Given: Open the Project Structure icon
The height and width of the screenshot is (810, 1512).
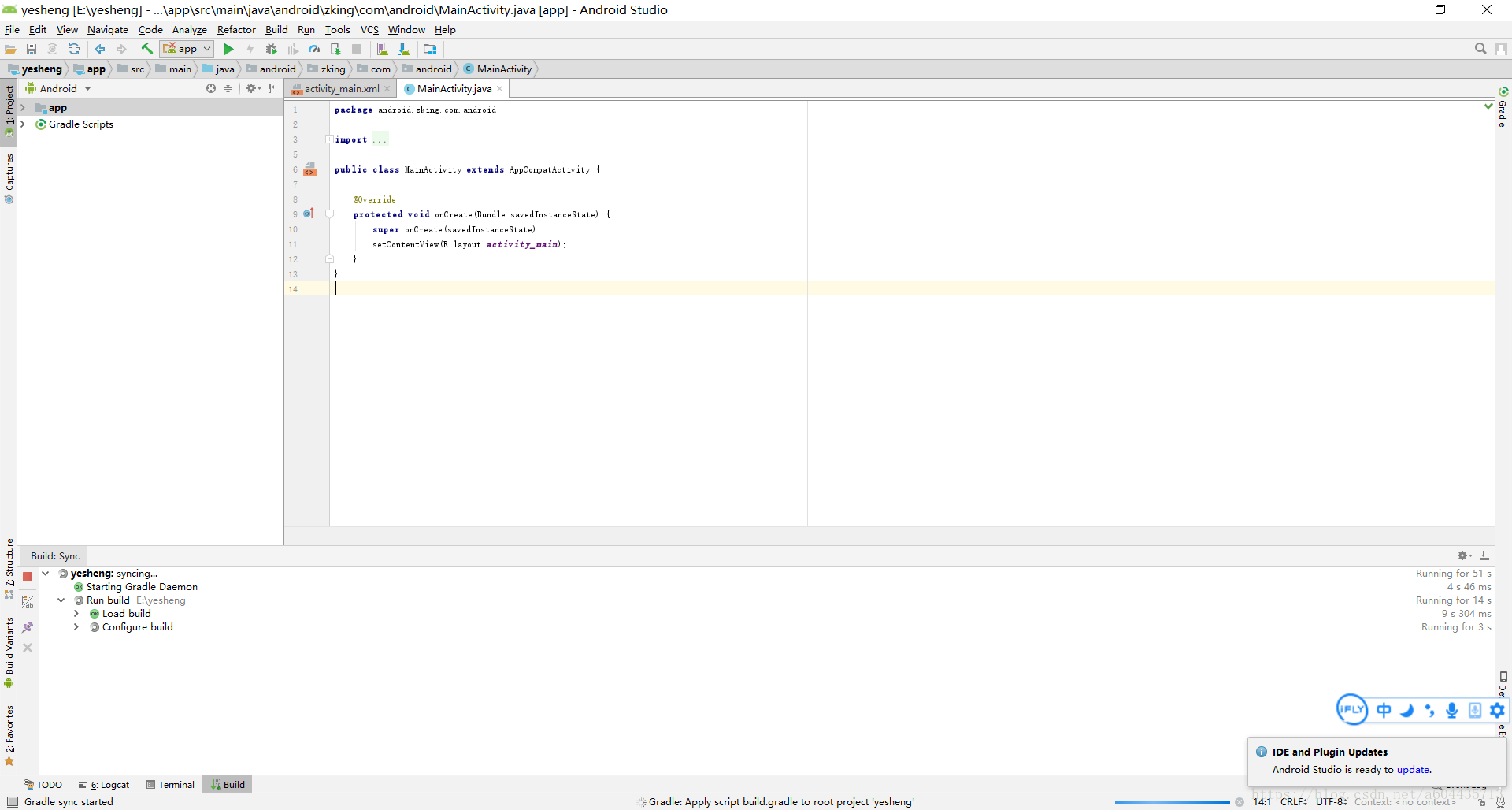Looking at the screenshot, I should (430, 49).
